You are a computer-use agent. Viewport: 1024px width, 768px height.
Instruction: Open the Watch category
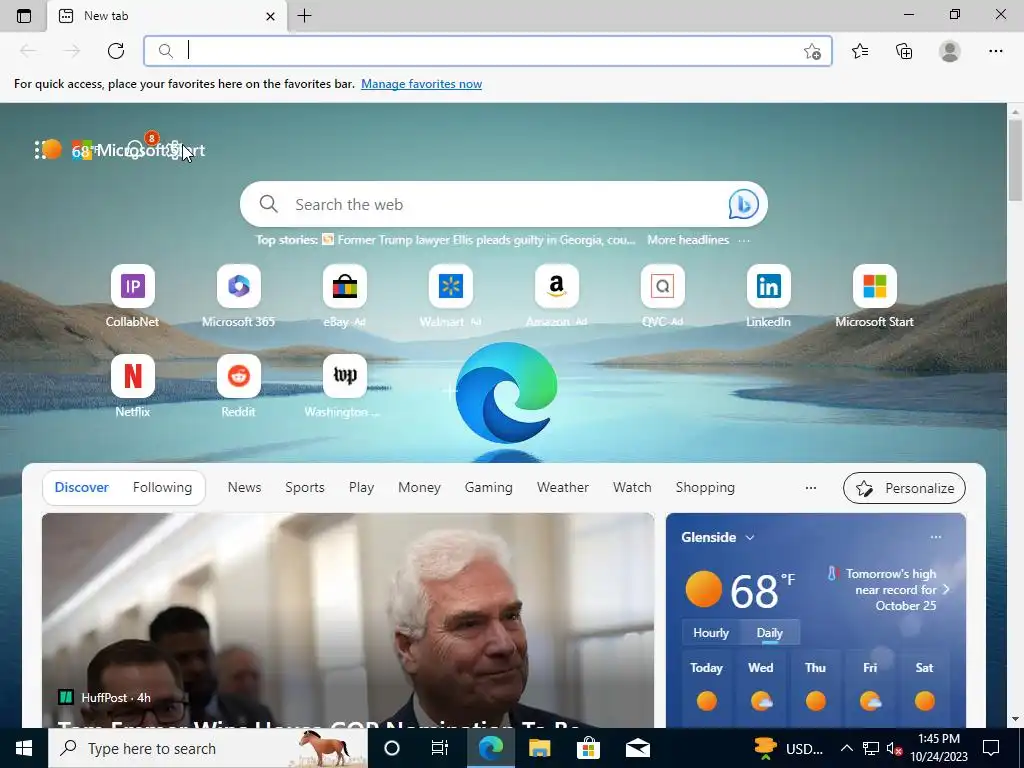click(x=632, y=487)
